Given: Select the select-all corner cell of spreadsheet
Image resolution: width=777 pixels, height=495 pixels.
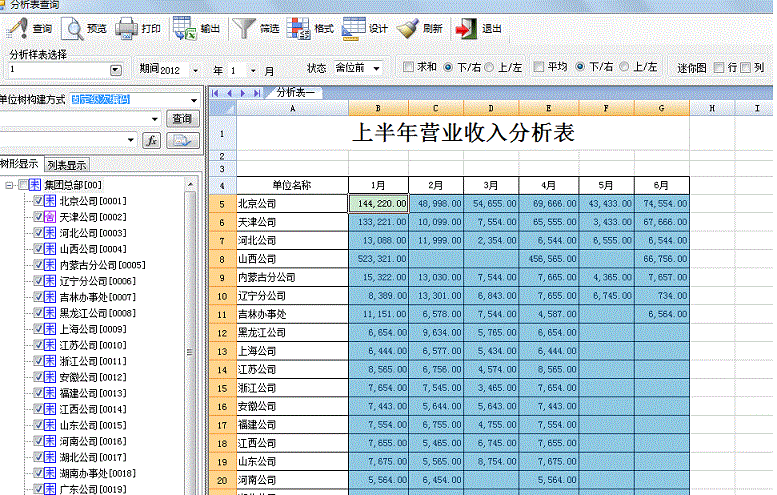Looking at the screenshot, I should click(x=222, y=108).
